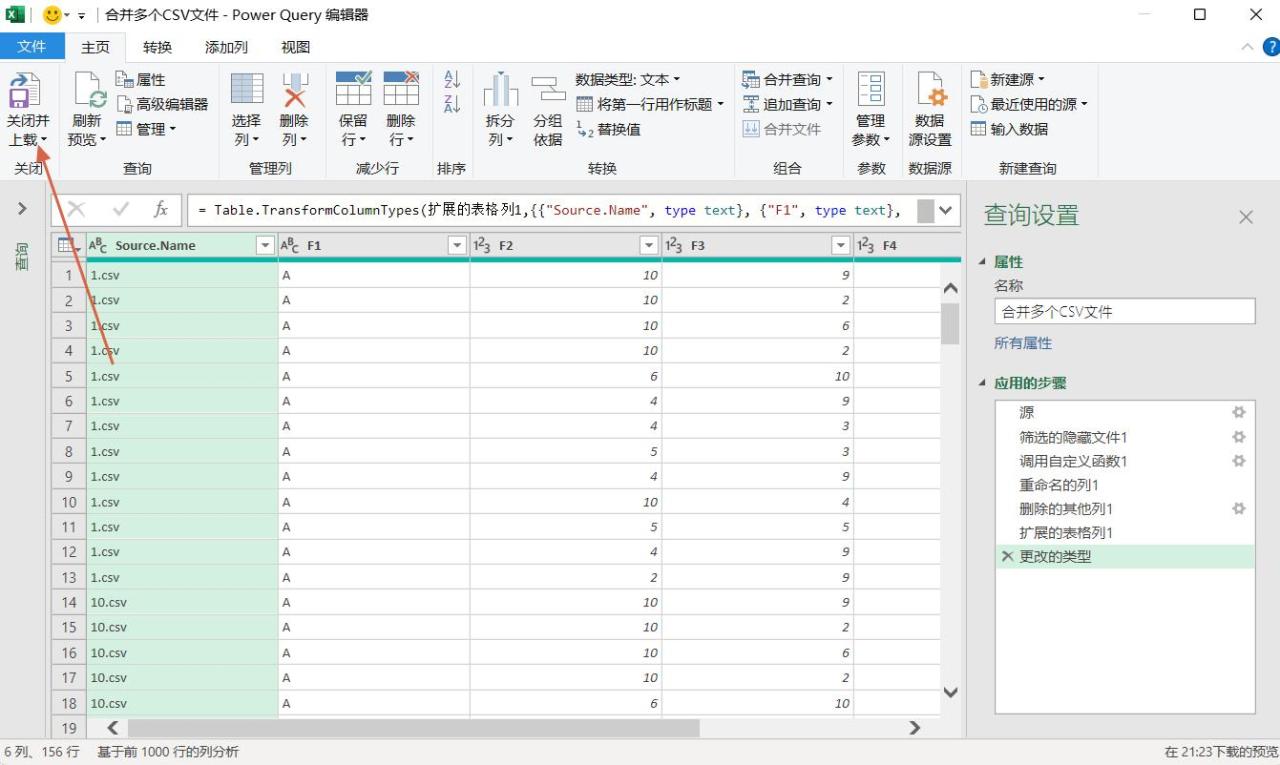Screen dimensions: 1280x765
Task: Collapse the Applied Steps (应用的步骤) section
Action: (x=982, y=384)
